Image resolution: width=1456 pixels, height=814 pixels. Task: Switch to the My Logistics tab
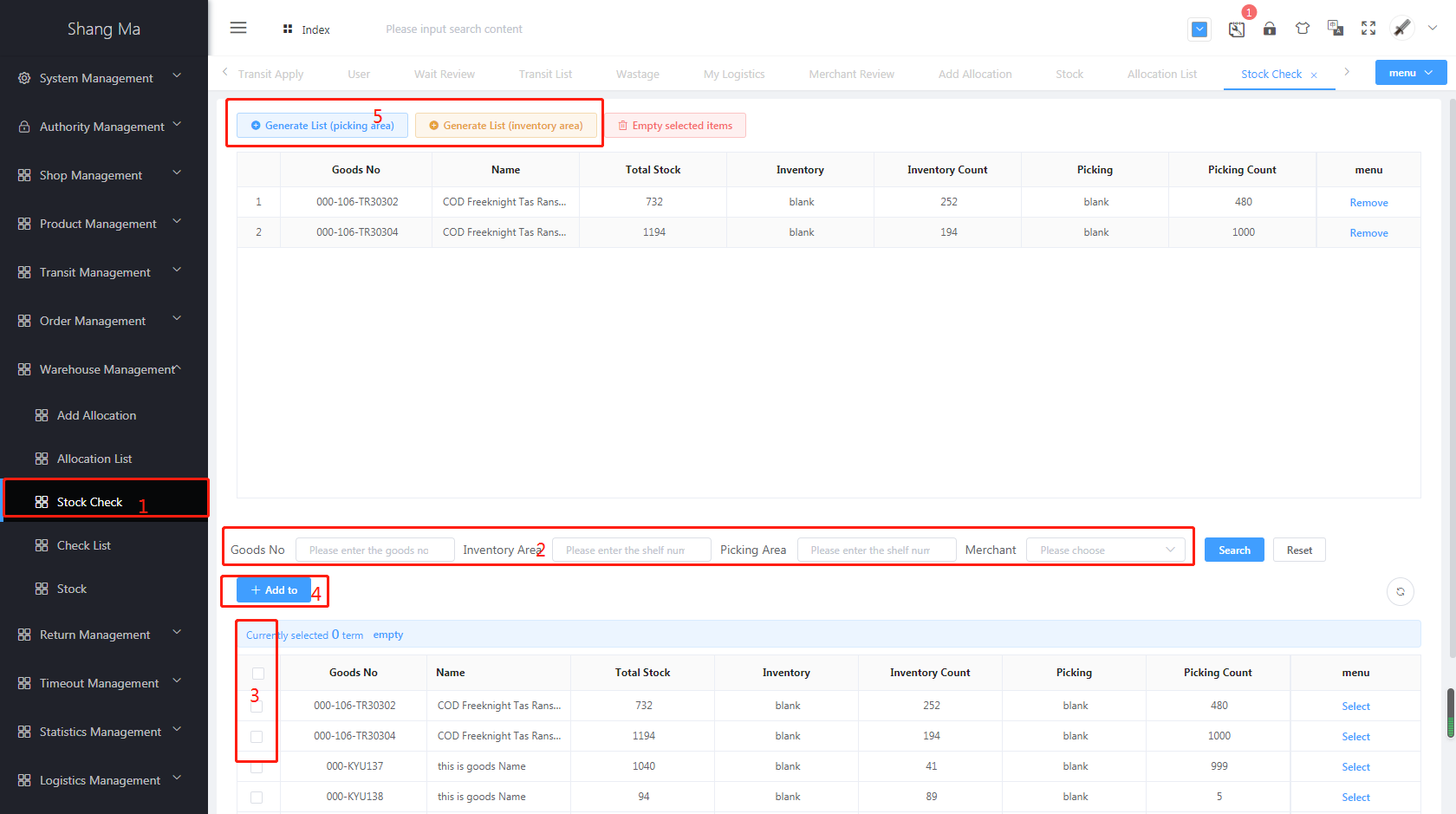[x=734, y=75]
